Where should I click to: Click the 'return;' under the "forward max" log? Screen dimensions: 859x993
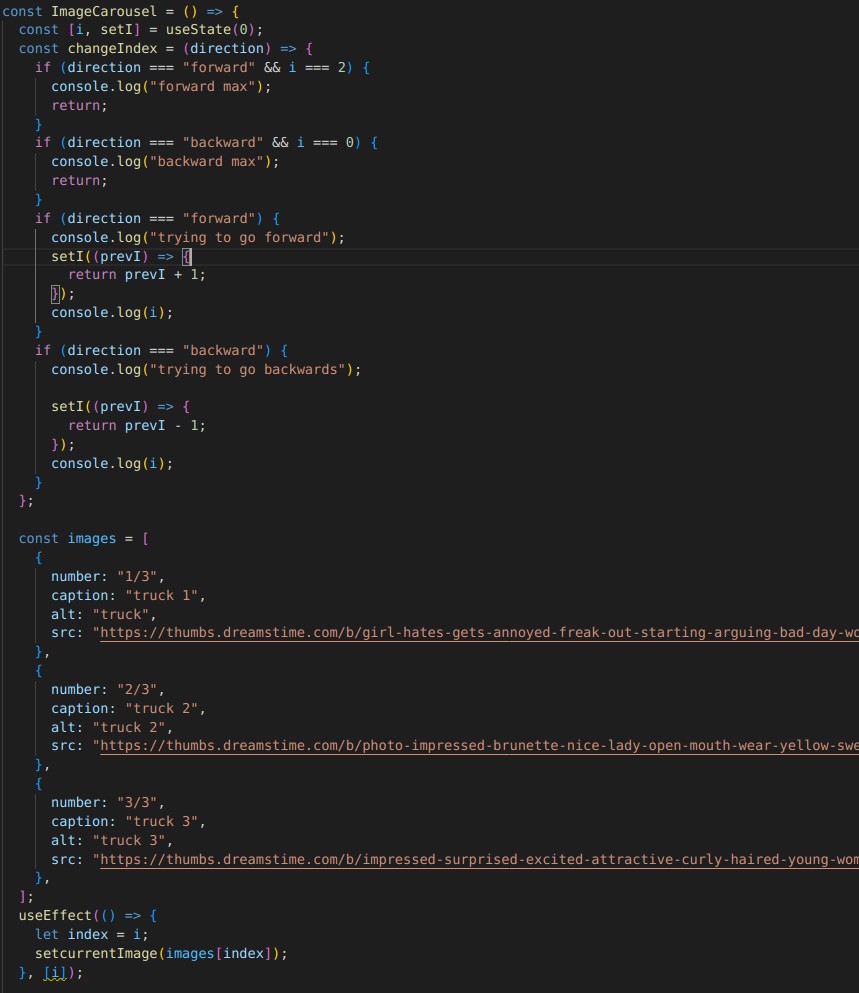[79, 105]
